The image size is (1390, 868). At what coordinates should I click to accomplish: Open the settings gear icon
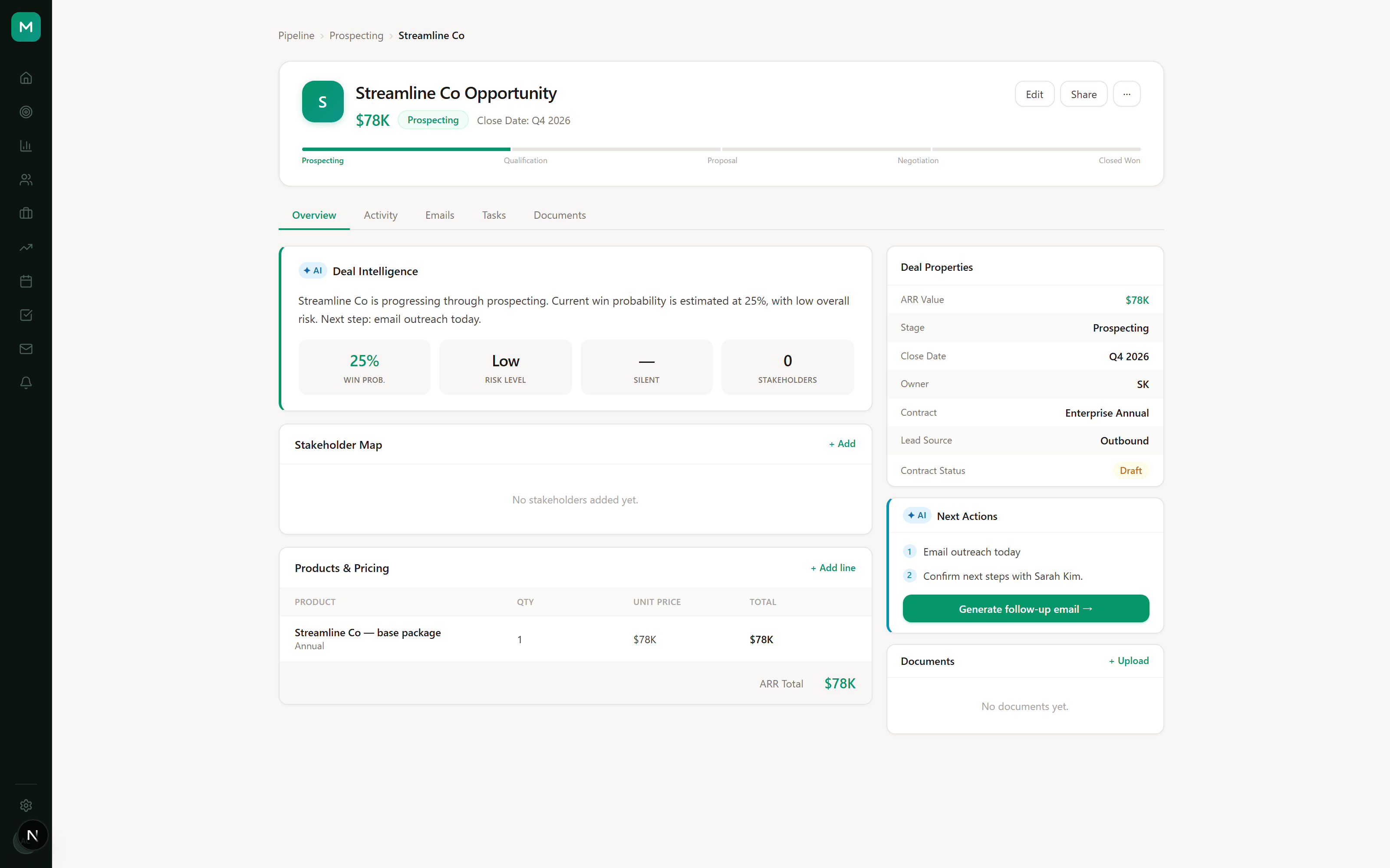[x=26, y=806]
